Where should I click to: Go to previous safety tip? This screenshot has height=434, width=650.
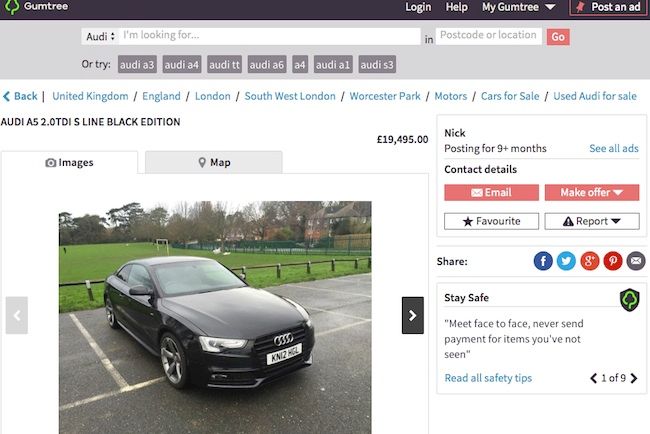[x=594, y=378]
